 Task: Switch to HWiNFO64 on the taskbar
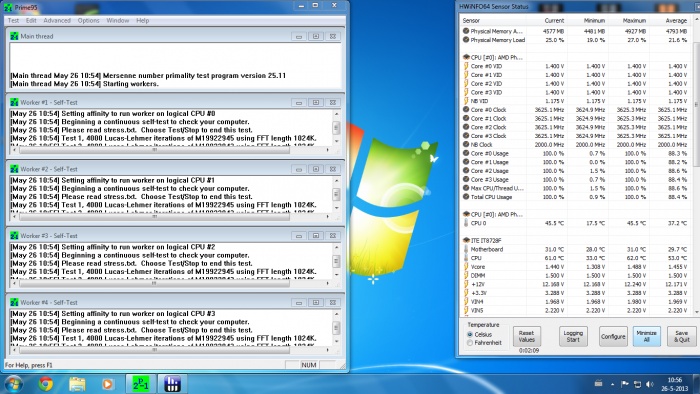pos(172,384)
